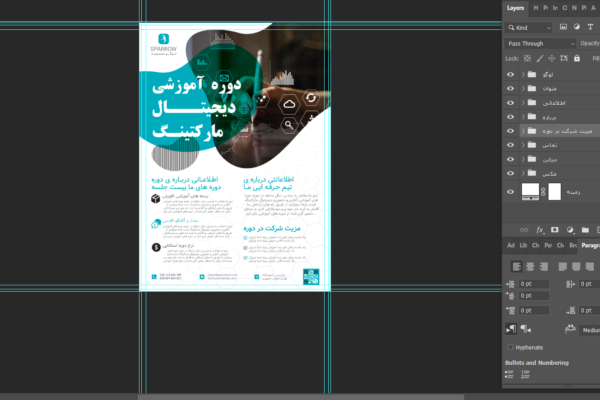Open the Pass Through blend mode dropdown
The height and width of the screenshot is (400, 600).
[x=540, y=44]
